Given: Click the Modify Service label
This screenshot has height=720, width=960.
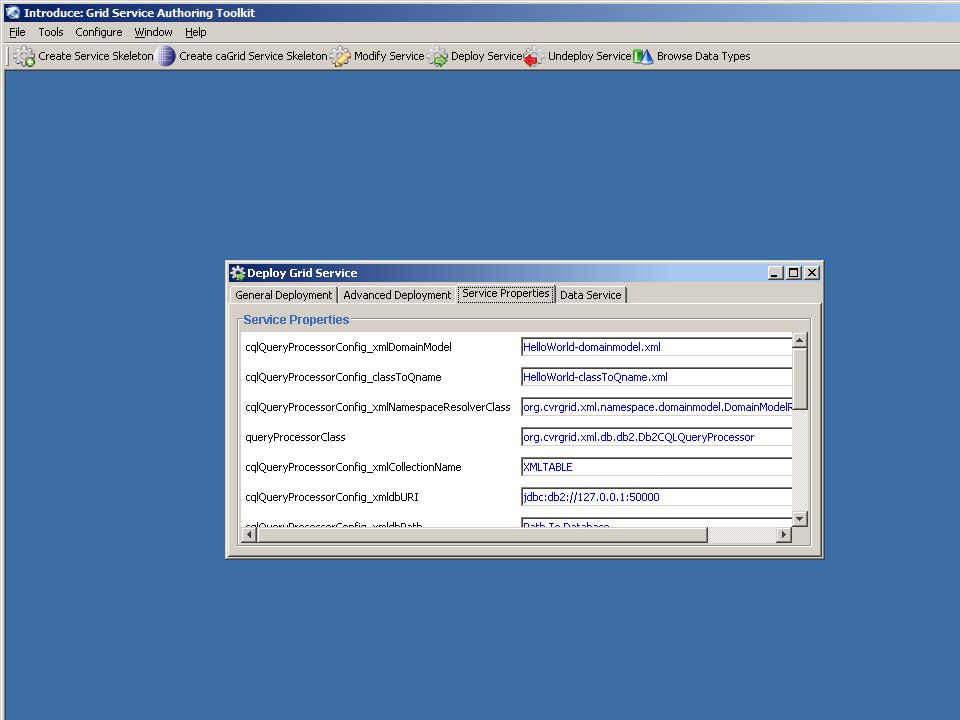Looking at the screenshot, I should point(389,56).
